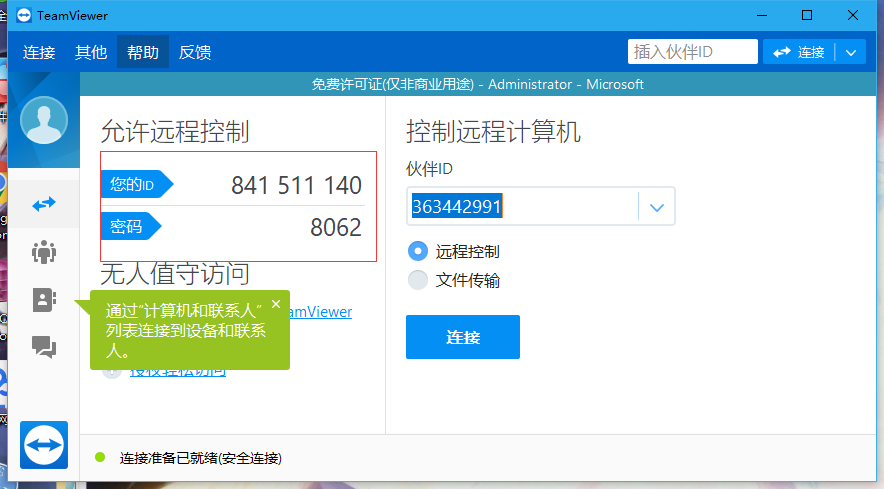Open the 反馈 menu

point(195,52)
